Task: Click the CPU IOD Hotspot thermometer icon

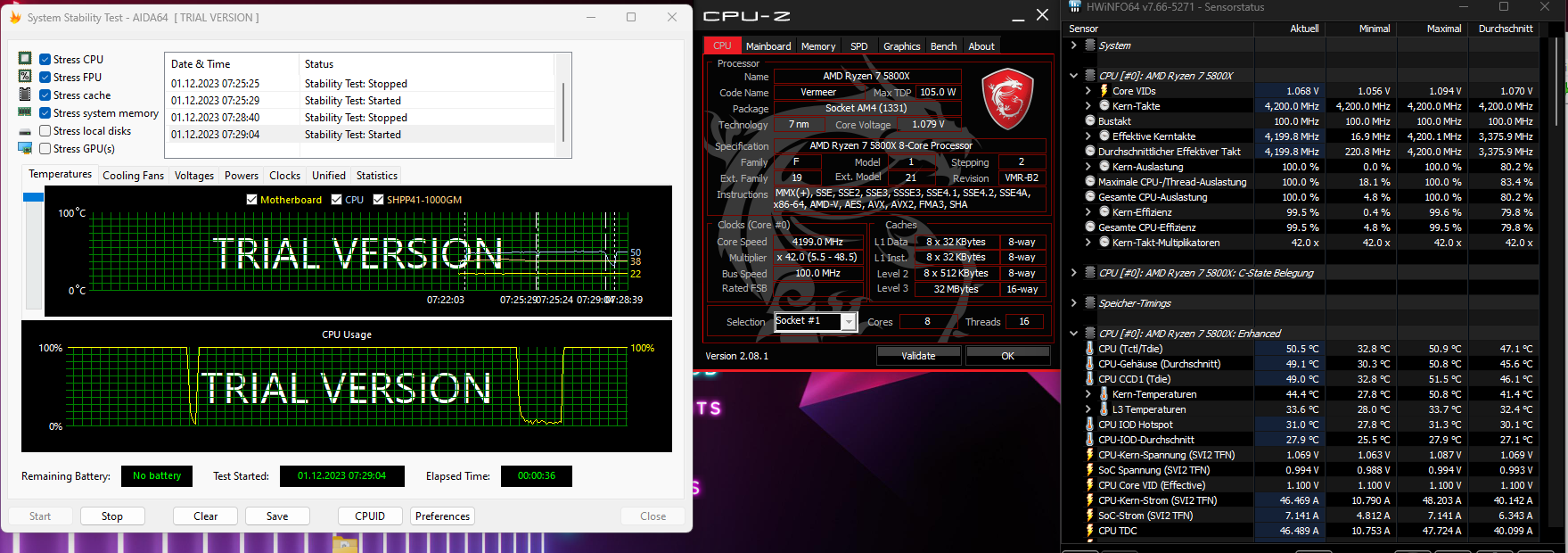Action: coord(1090,425)
